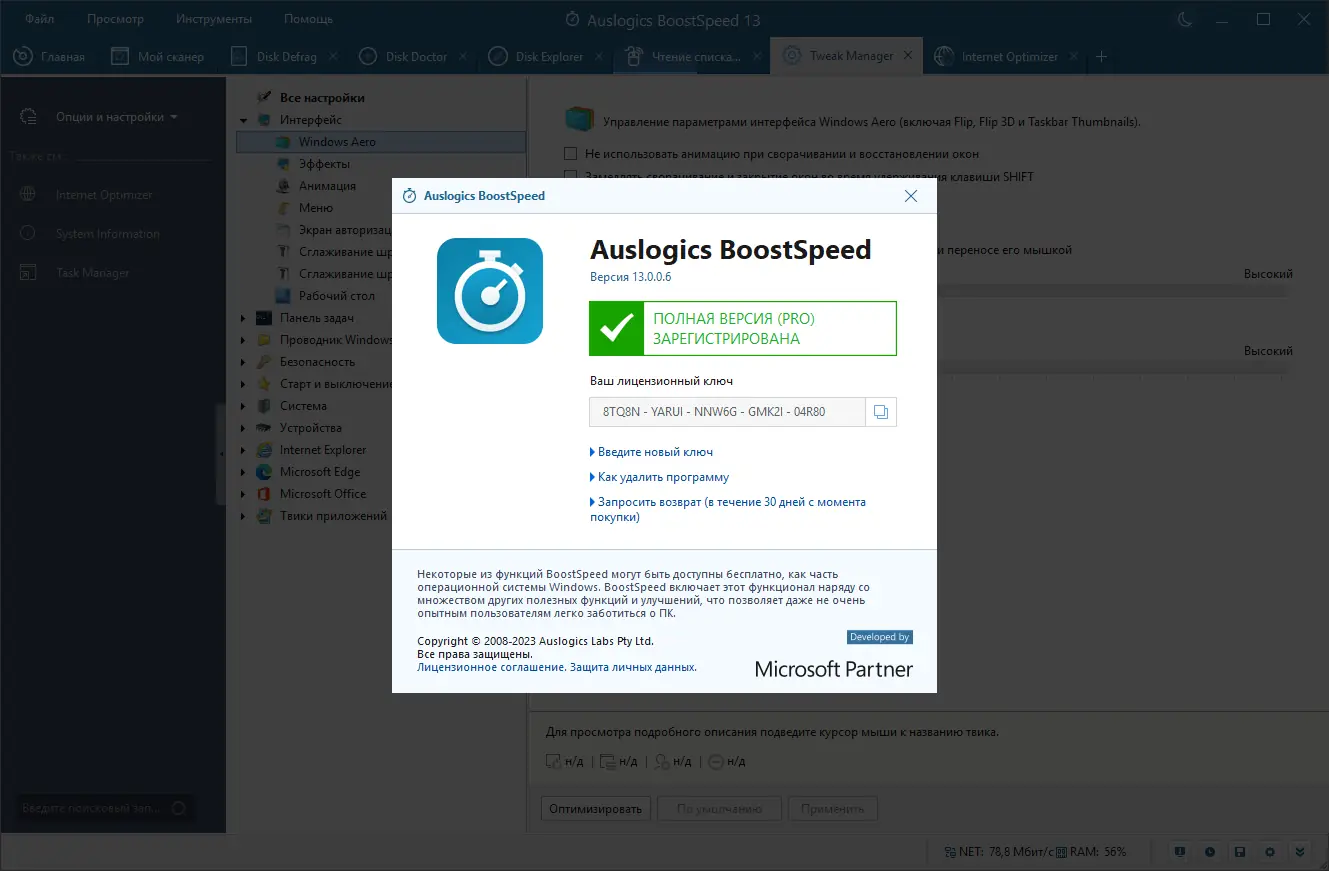Click the Оптимизировать button
Viewport: 1329px width, 871px height.
click(596, 809)
